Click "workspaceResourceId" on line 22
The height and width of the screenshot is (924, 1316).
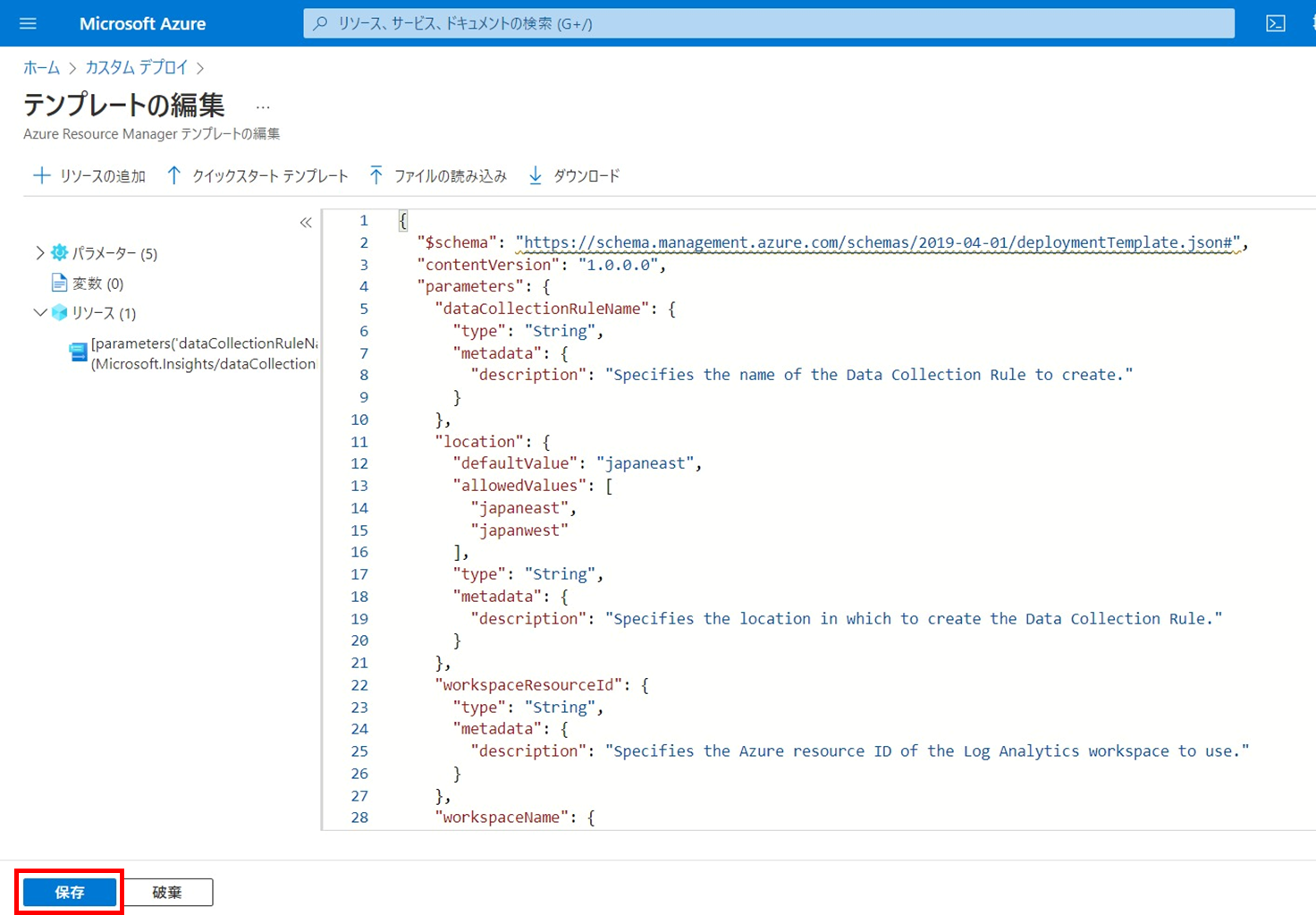click(528, 685)
